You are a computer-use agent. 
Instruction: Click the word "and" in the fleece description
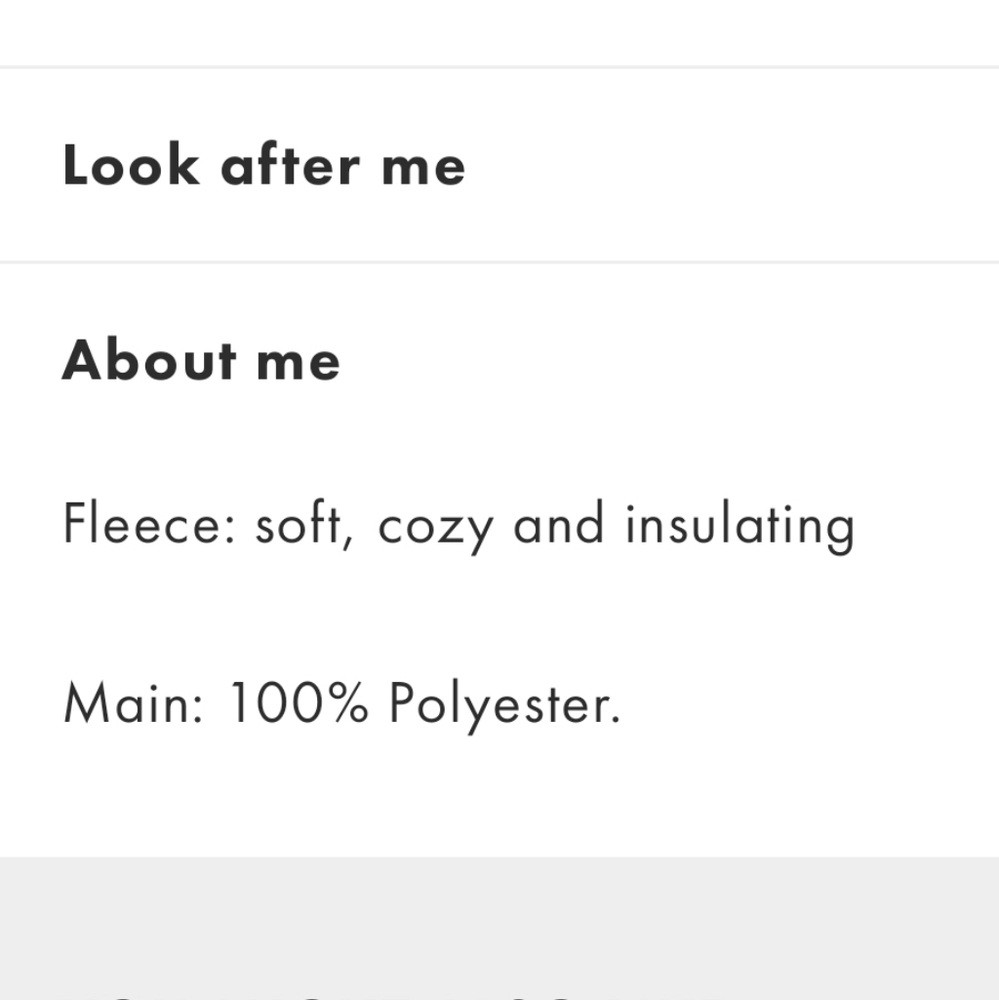click(558, 525)
